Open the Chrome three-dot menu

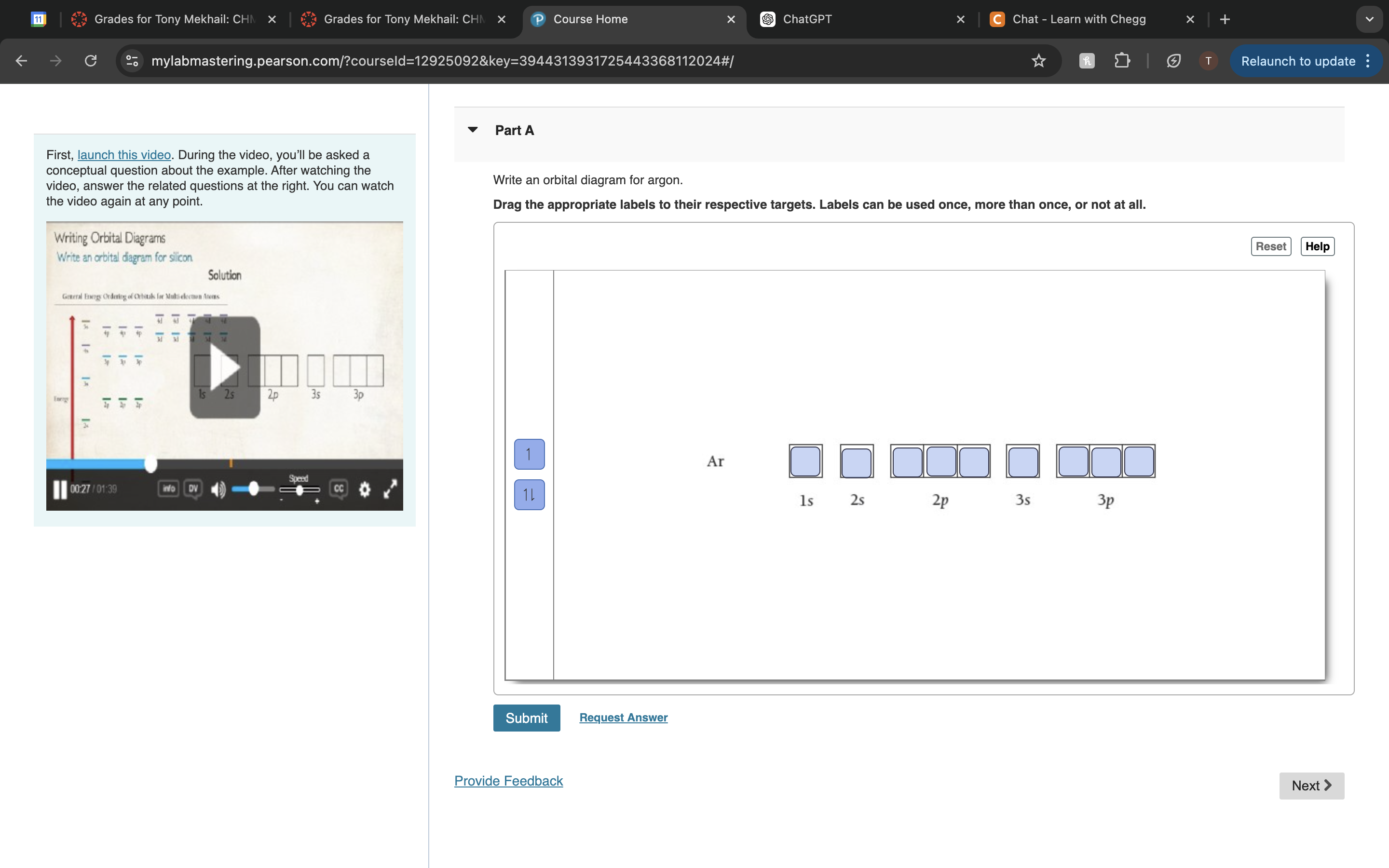[x=1368, y=61]
